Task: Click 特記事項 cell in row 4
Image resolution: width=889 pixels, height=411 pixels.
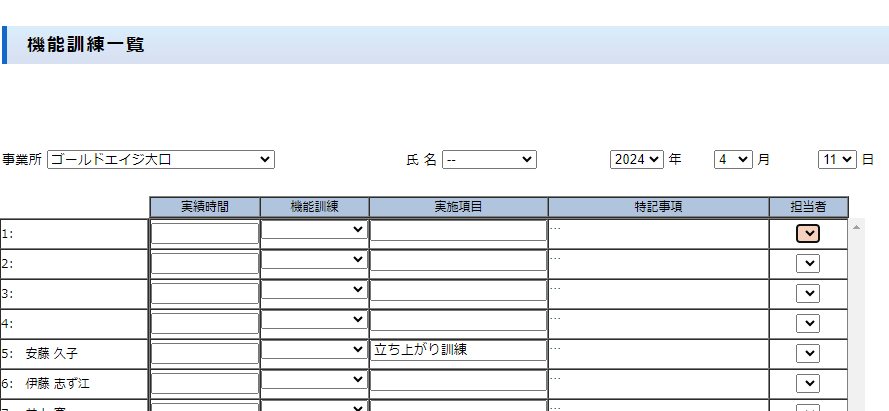Action: tap(658, 324)
